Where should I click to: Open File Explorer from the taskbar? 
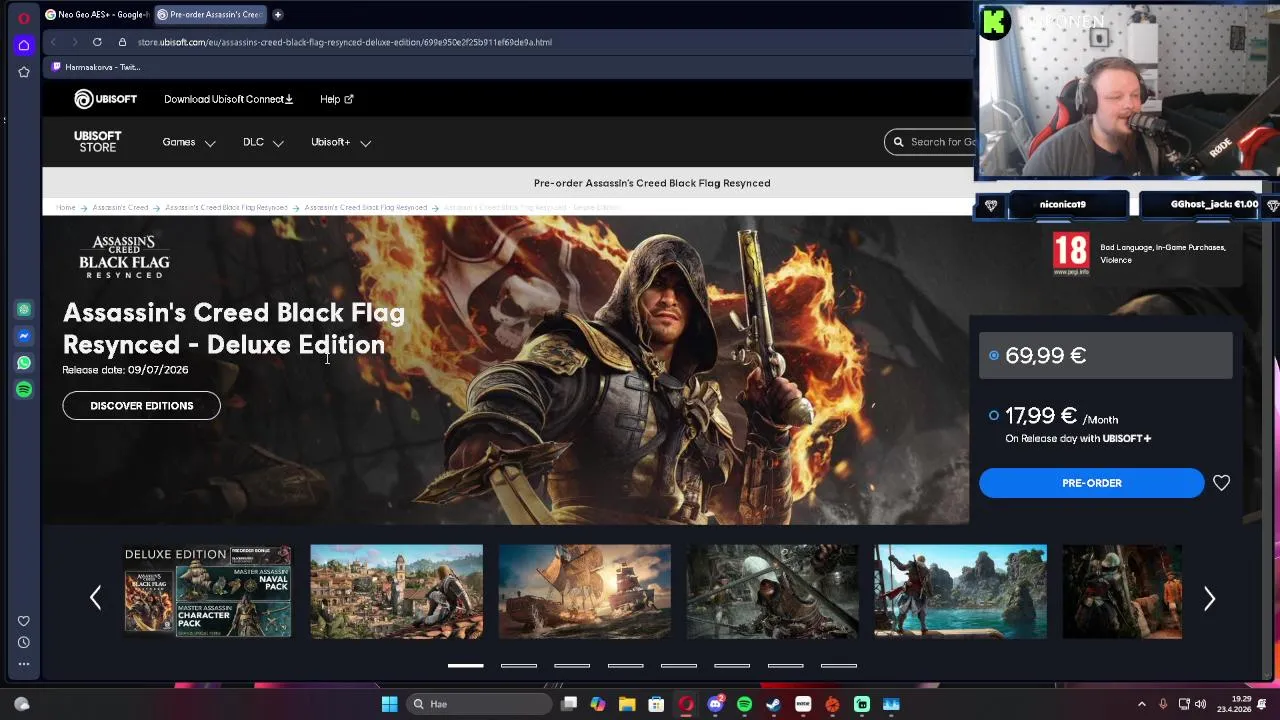627,704
